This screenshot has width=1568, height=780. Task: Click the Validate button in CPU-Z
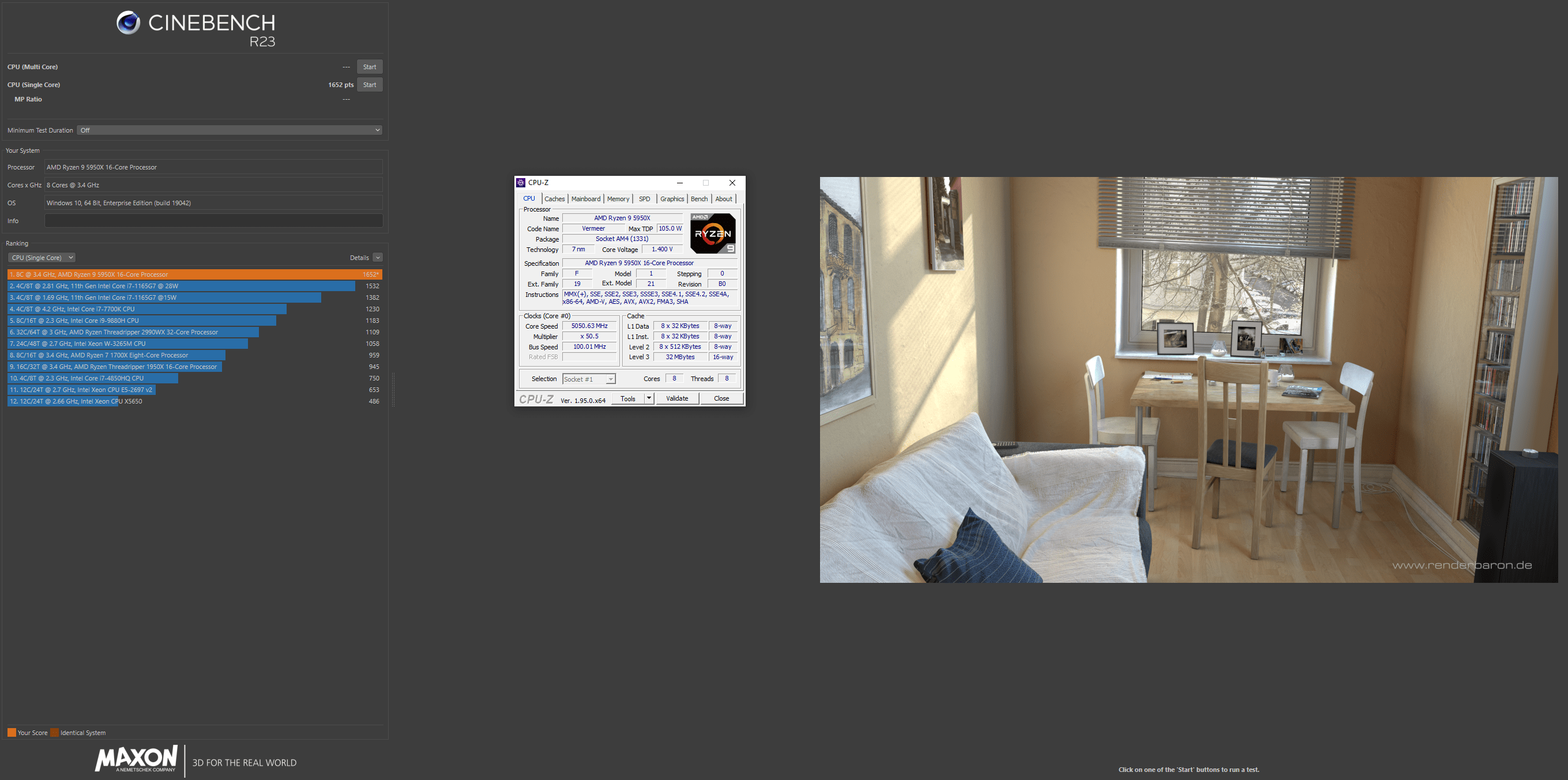click(677, 398)
